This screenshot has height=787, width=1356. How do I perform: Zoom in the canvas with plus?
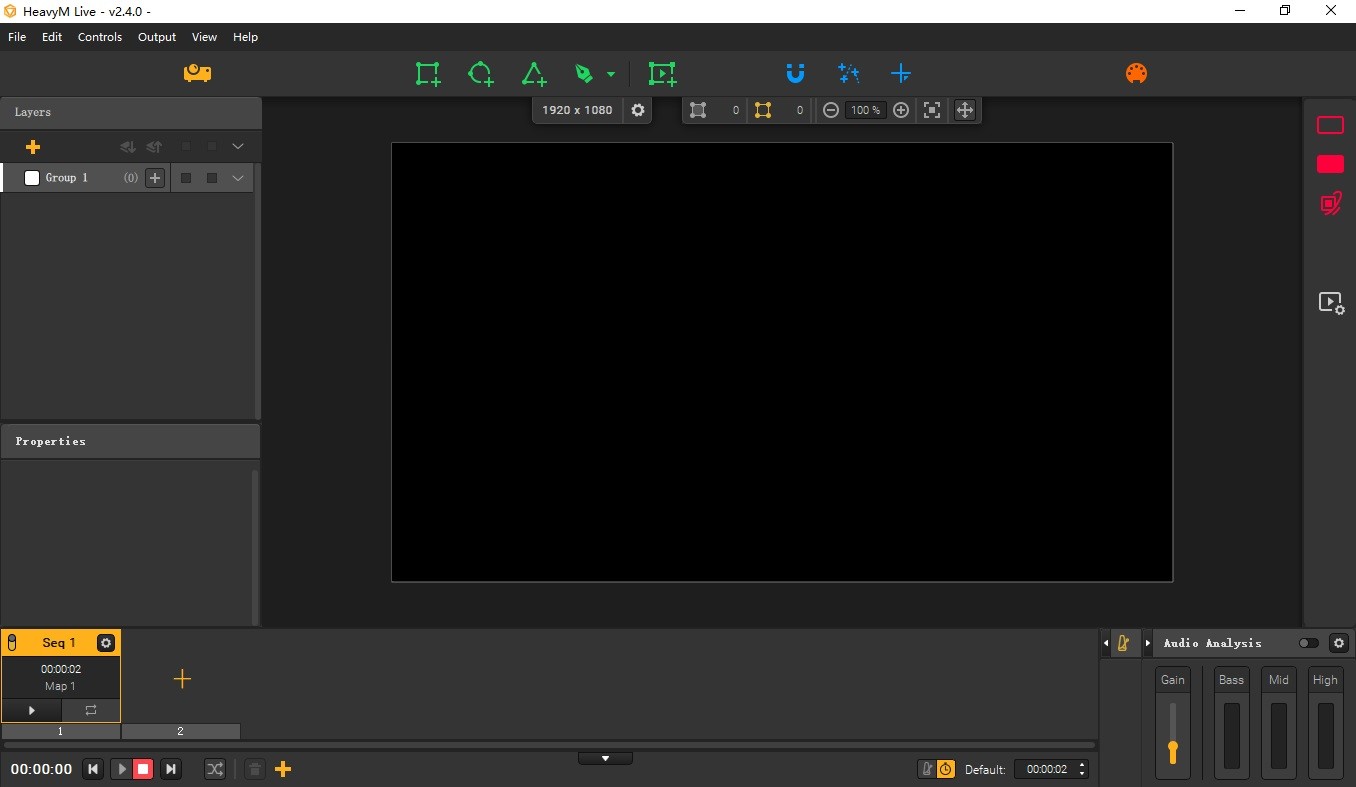coord(901,110)
